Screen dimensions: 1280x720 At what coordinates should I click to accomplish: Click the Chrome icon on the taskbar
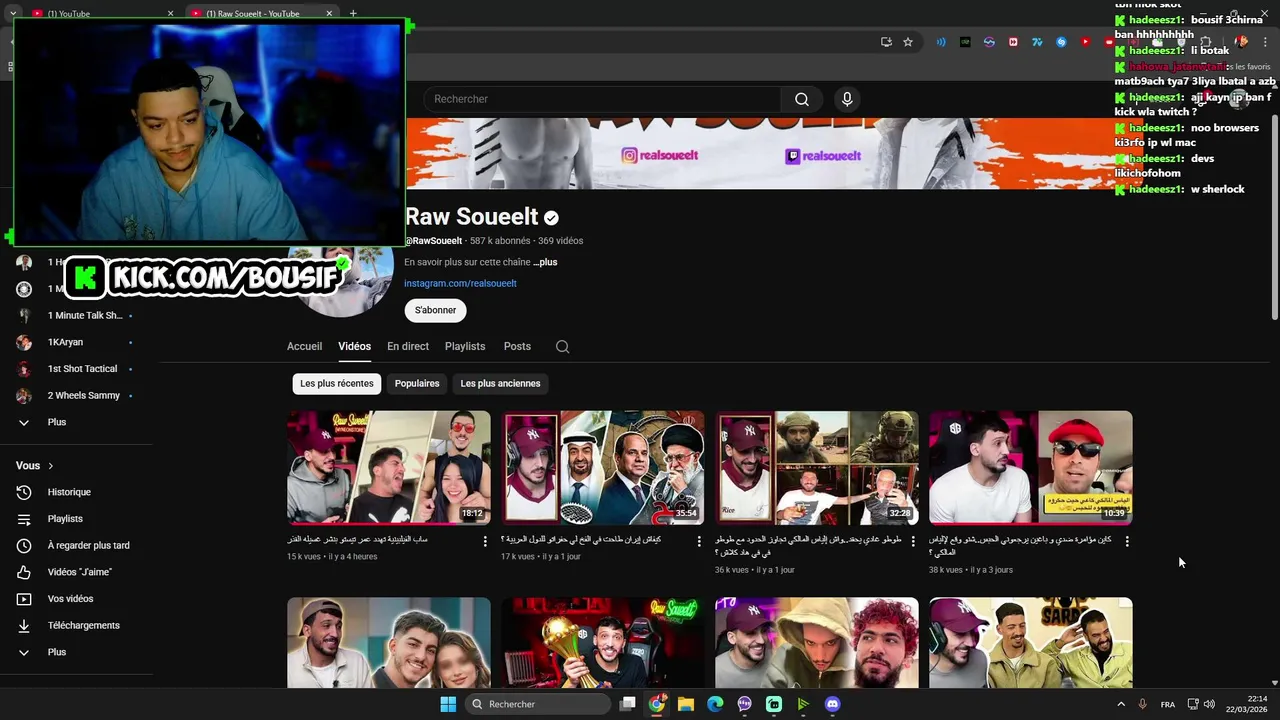point(656,704)
